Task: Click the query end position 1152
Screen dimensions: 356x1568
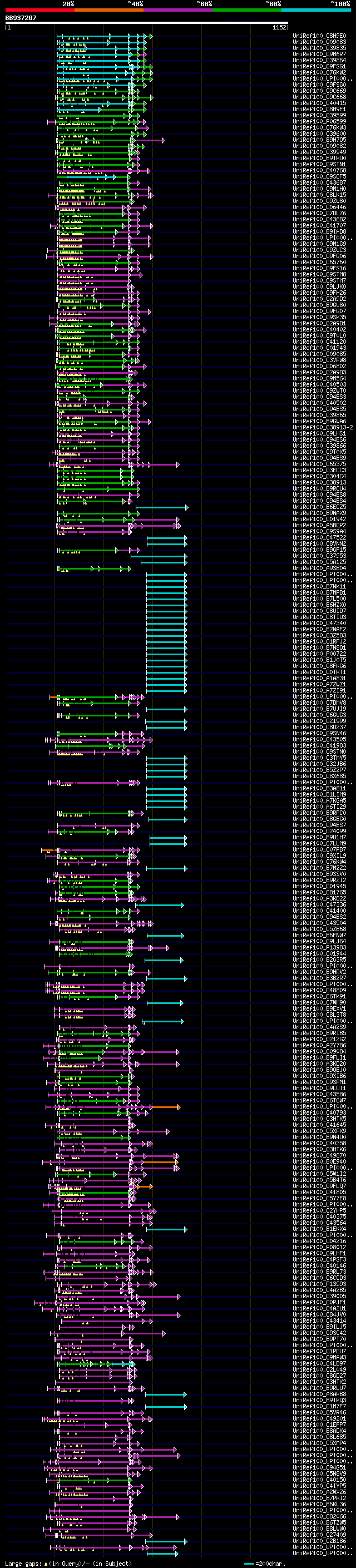Action: [x=279, y=27]
